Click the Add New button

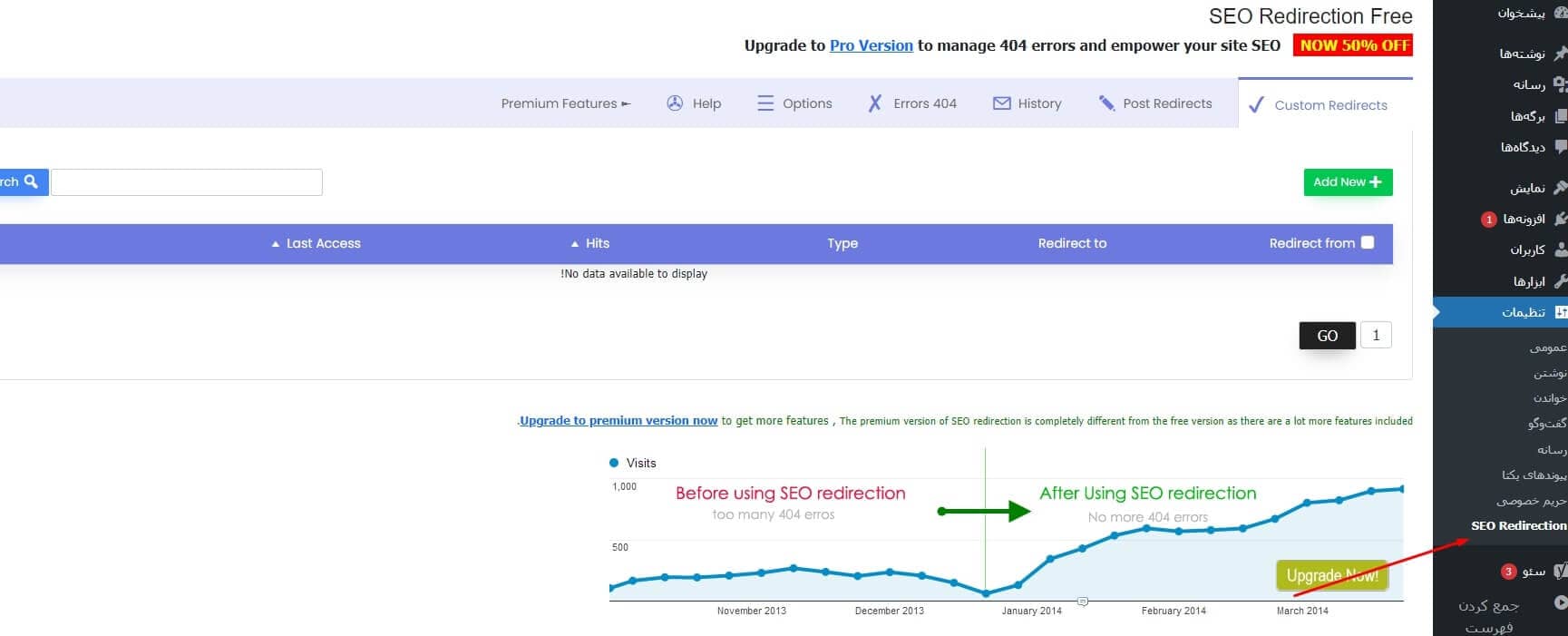tap(1348, 182)
